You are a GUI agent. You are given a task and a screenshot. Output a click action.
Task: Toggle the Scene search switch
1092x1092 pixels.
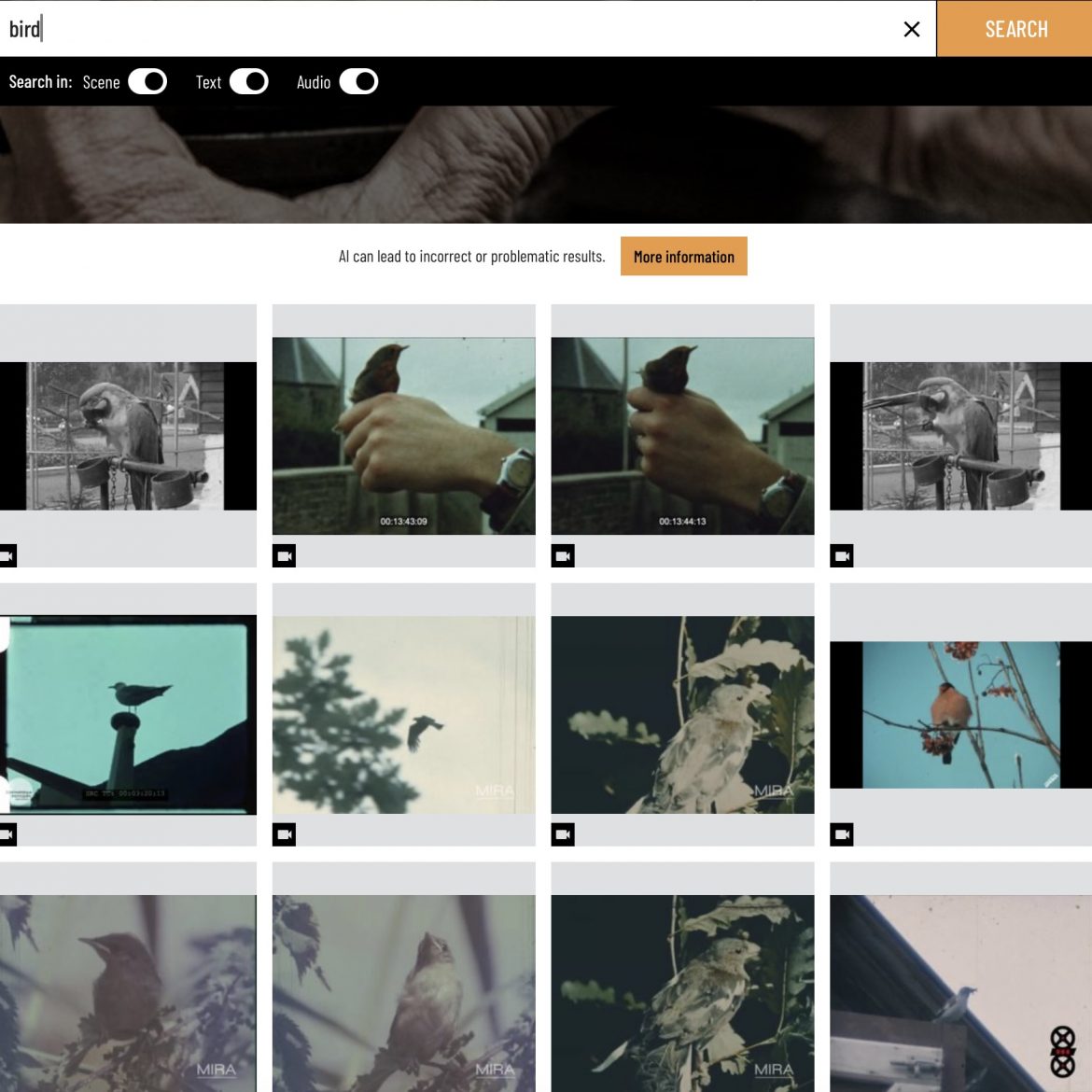point(147,82)
